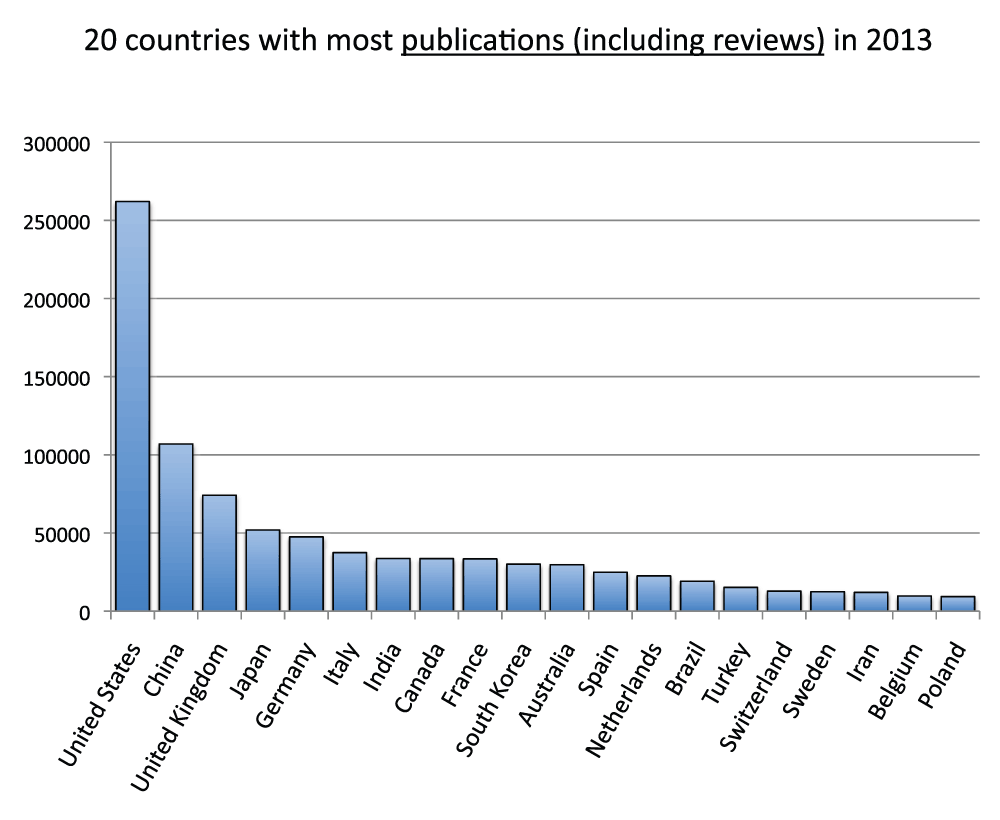1000x820 pixels.
Task: Click the underlined "publications (including reviews)" title text
Action: tap(612, 42)
